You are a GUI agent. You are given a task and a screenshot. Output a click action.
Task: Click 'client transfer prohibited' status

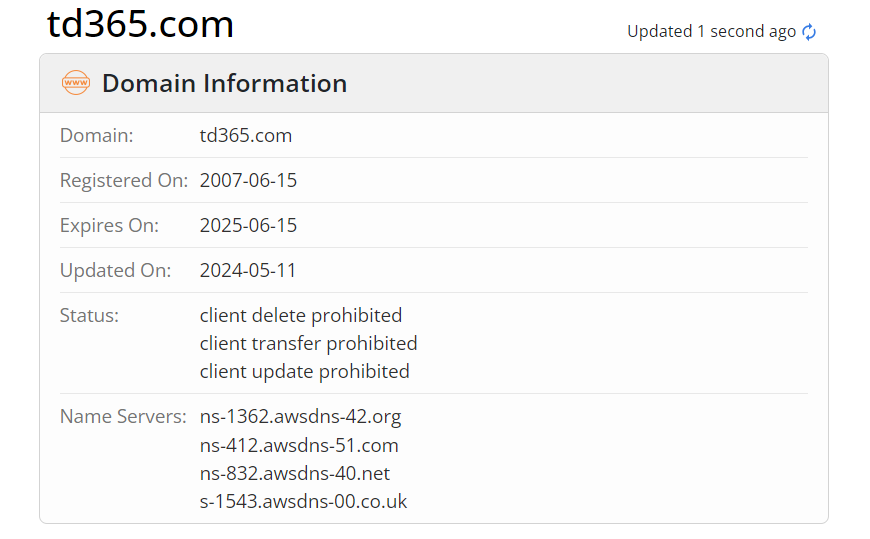pyautogui.click(x=308, y=343)
